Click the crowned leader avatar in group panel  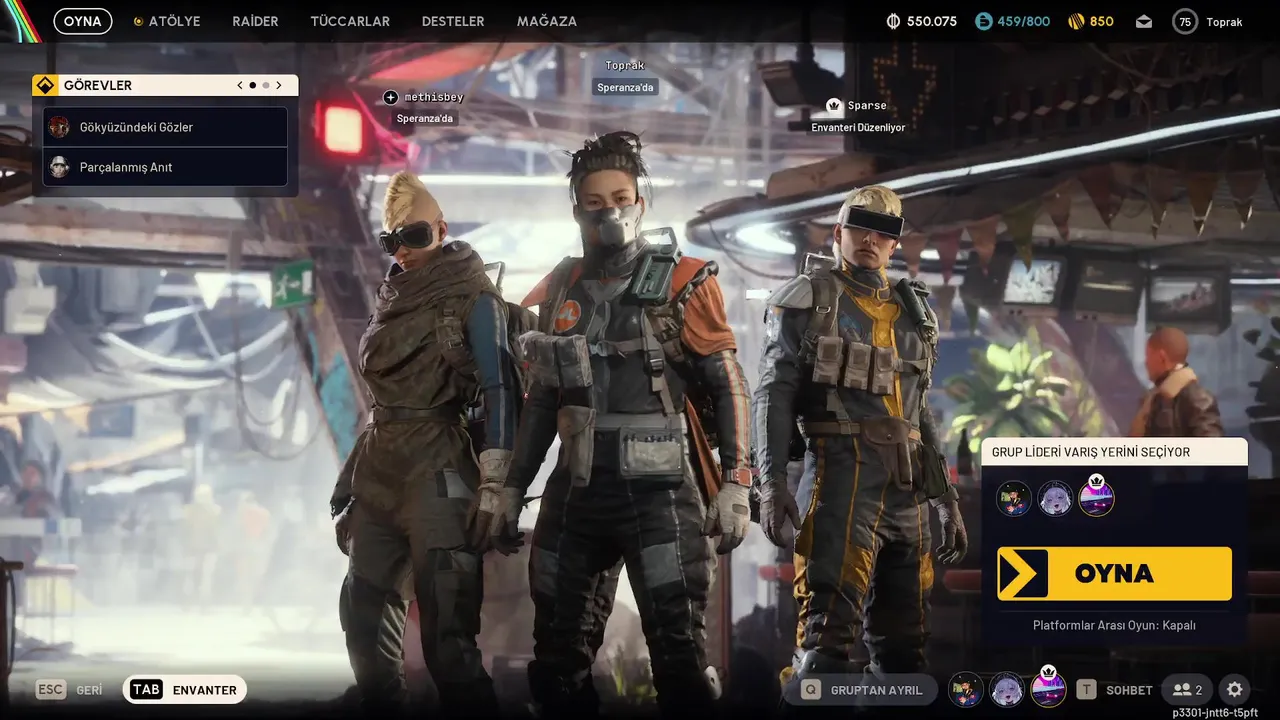[1097, 497]
